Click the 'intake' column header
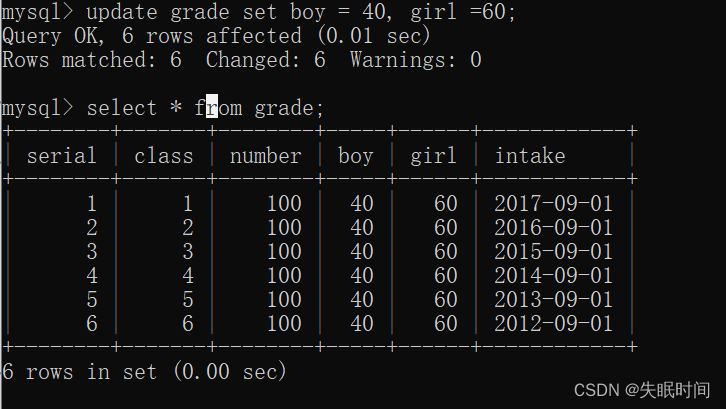 tap(530, 156)
